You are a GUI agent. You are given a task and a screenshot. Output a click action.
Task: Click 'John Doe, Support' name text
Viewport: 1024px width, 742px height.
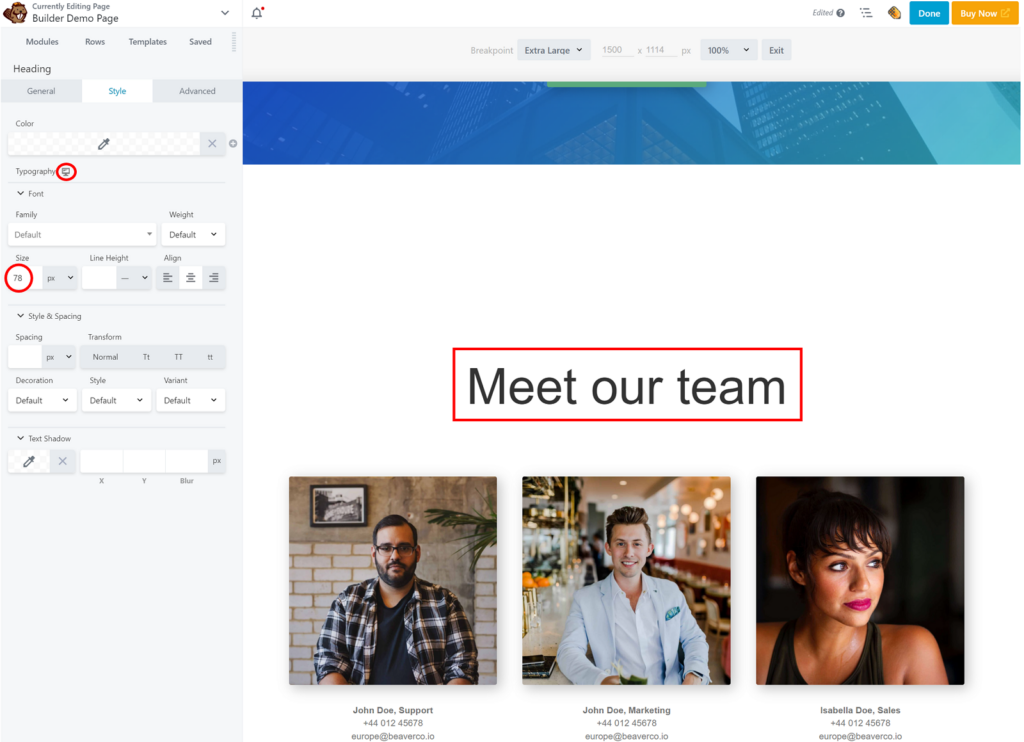(x=393, y=710)
